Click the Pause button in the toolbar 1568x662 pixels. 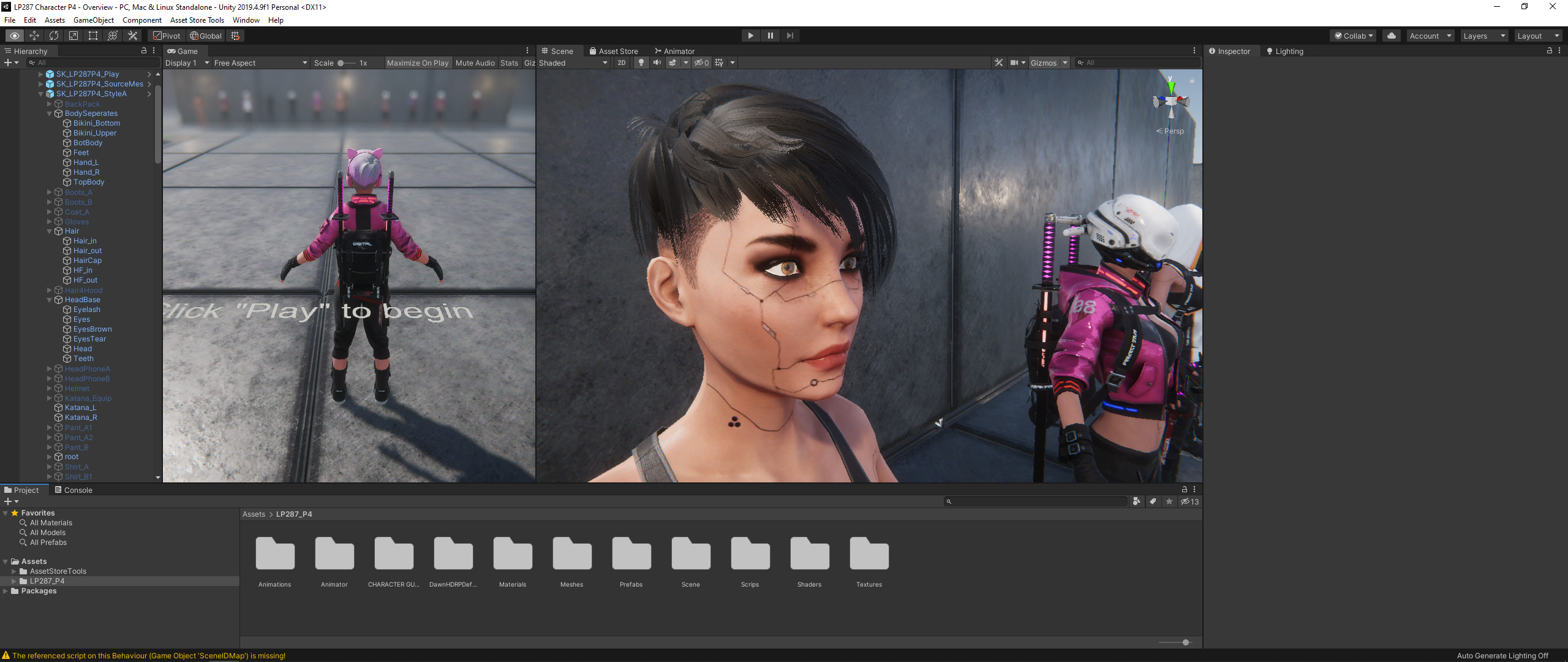pos(770,36)
